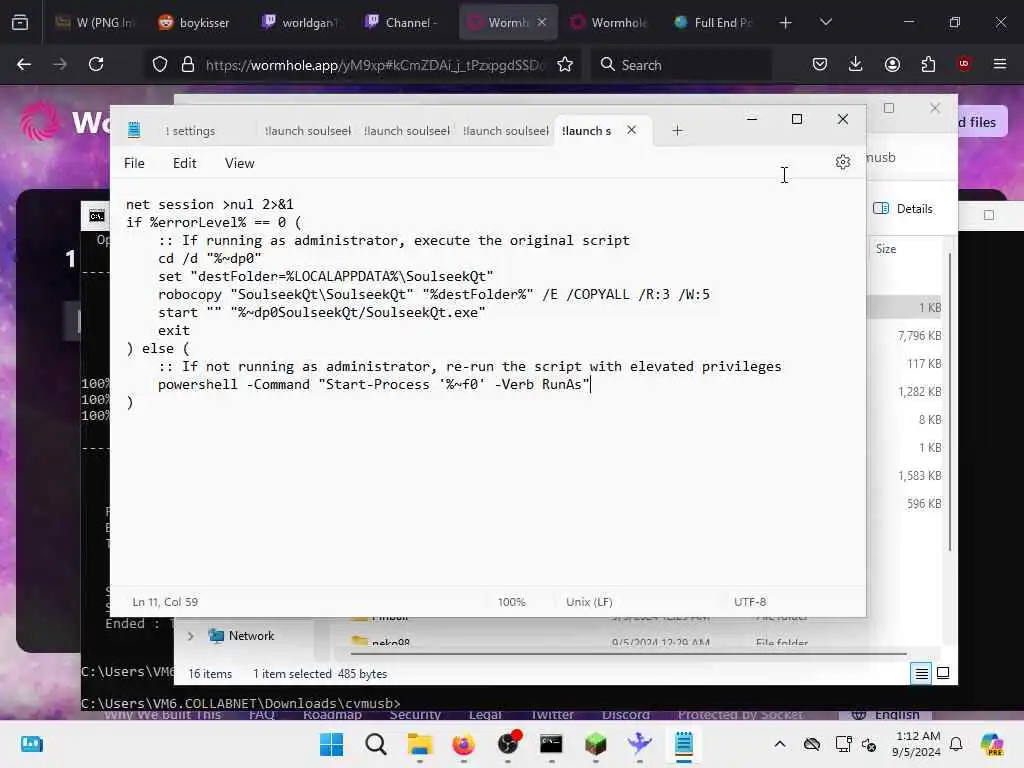Open Firefox account icon

pos(892,64)
